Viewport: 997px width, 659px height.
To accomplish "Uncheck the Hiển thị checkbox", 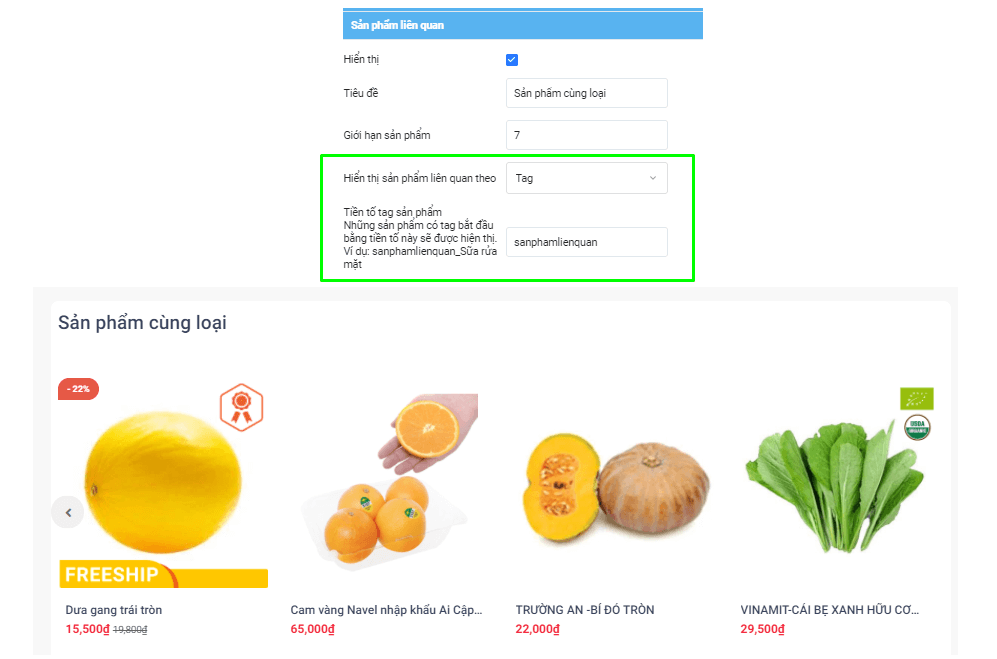I will pos(512,60).
